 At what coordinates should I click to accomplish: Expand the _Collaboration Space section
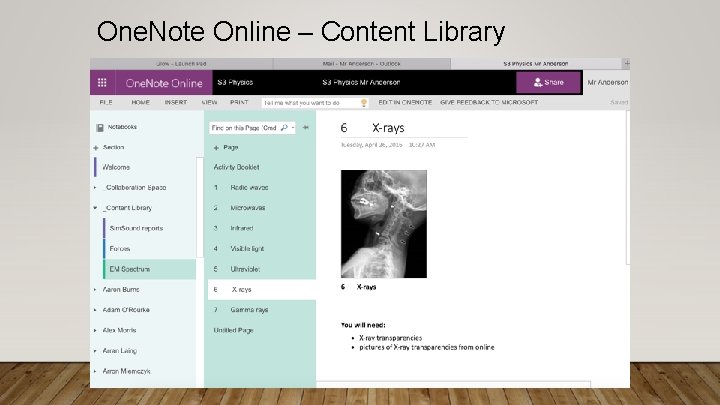(x=95, y=188)
